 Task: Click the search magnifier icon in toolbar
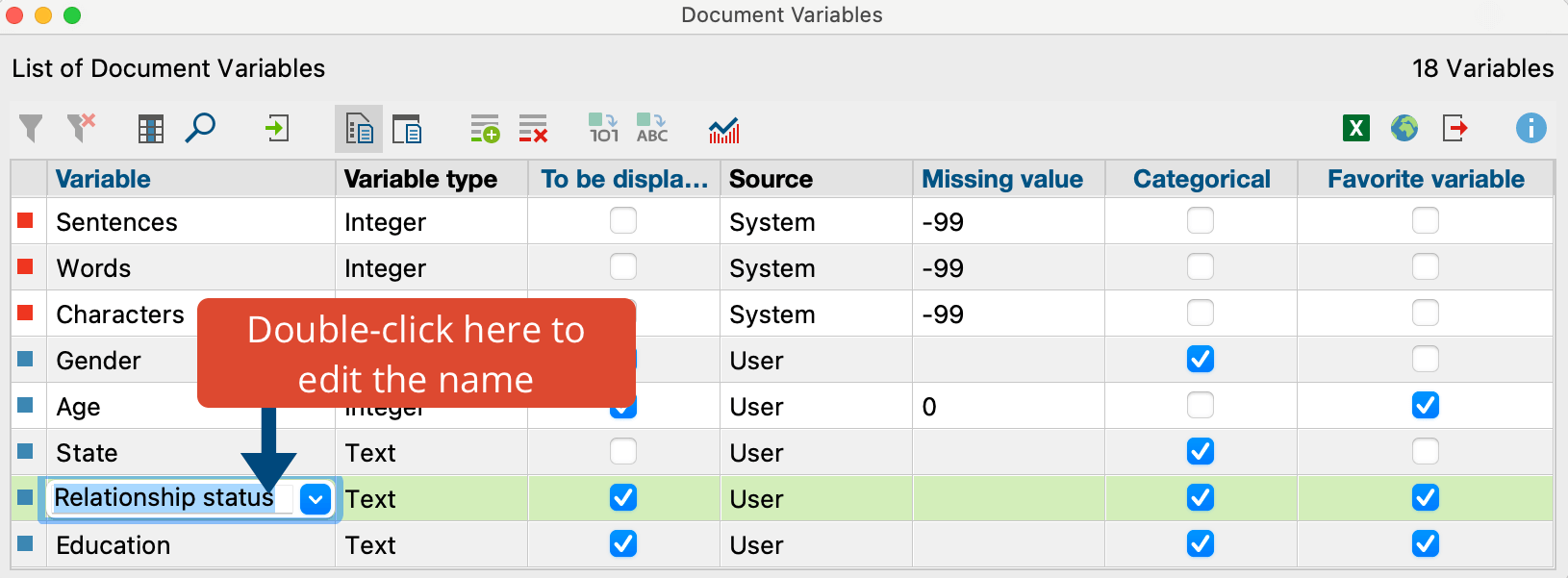tap(200, 128)
